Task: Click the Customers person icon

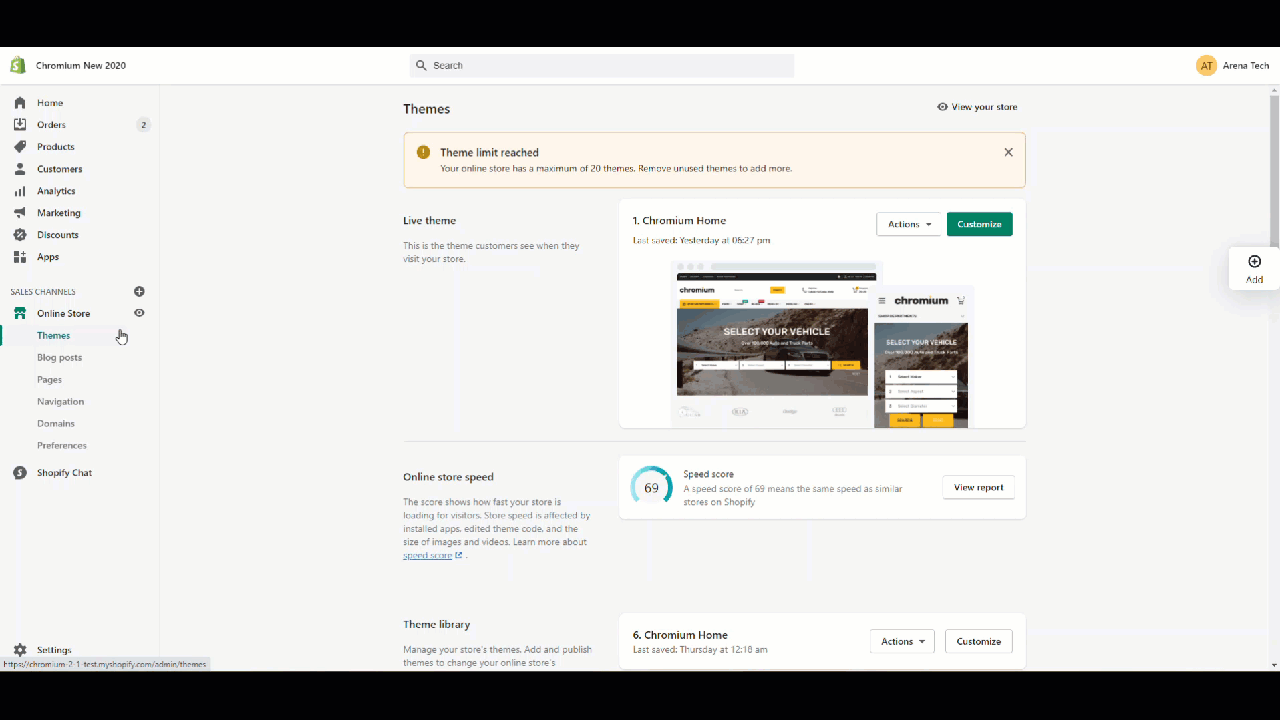Action: (x=20, y=169)
